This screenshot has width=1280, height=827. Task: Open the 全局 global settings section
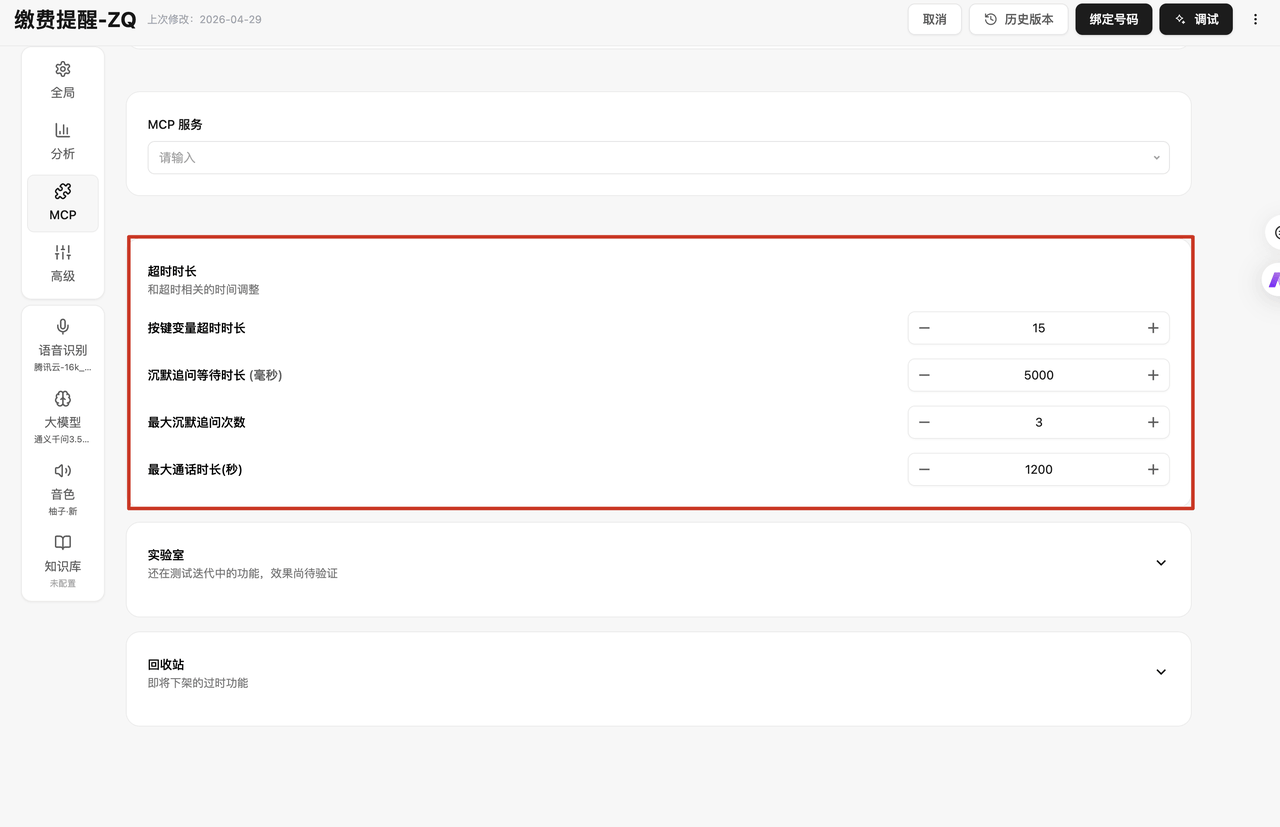pos(63,80)
